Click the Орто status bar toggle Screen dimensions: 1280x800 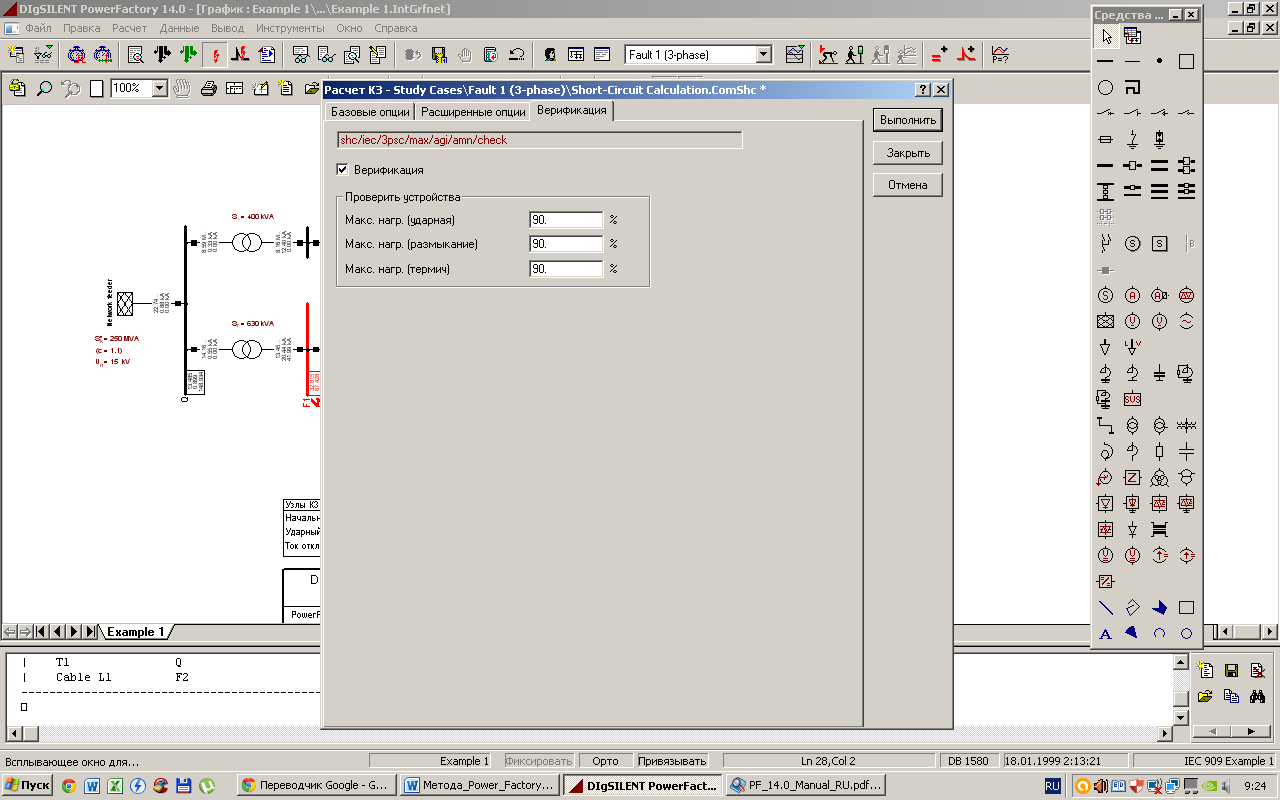tap(605, 761)
